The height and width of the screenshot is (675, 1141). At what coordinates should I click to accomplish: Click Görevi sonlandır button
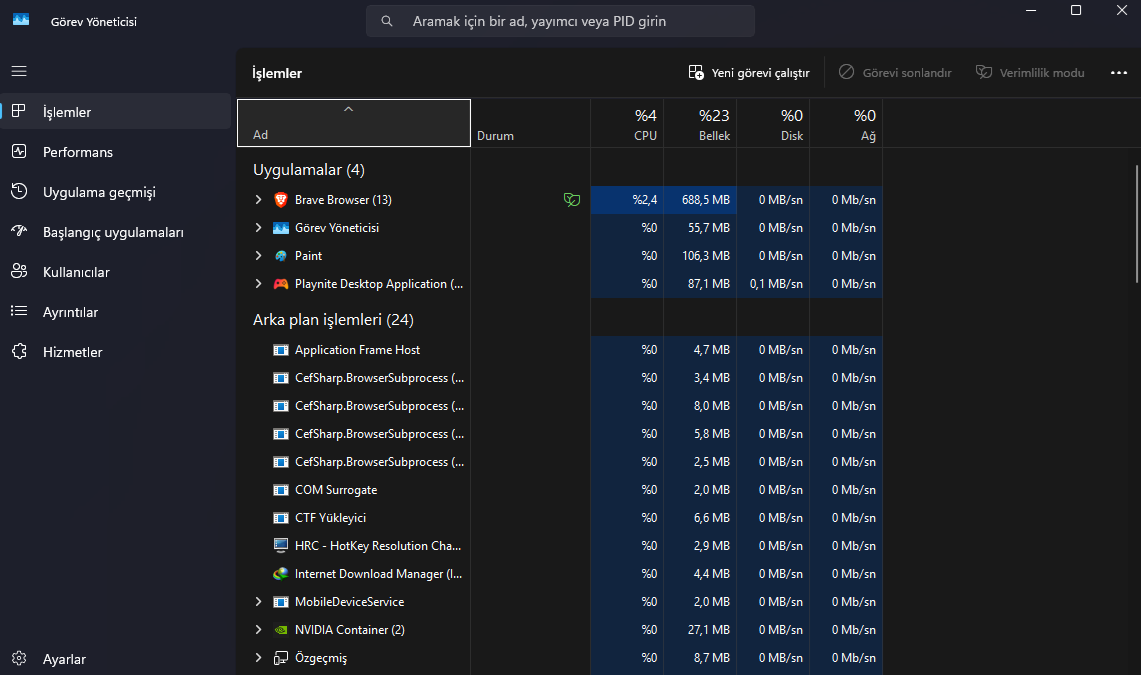pyautogui.click(x=895, y=73)
